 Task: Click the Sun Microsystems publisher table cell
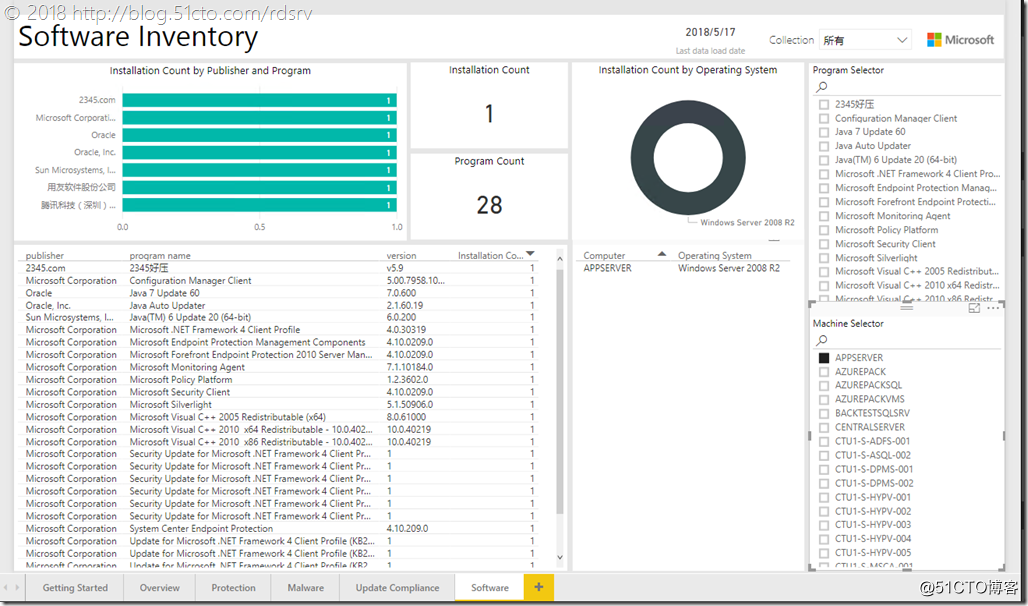pyautogui.click(x=71, y=317)
